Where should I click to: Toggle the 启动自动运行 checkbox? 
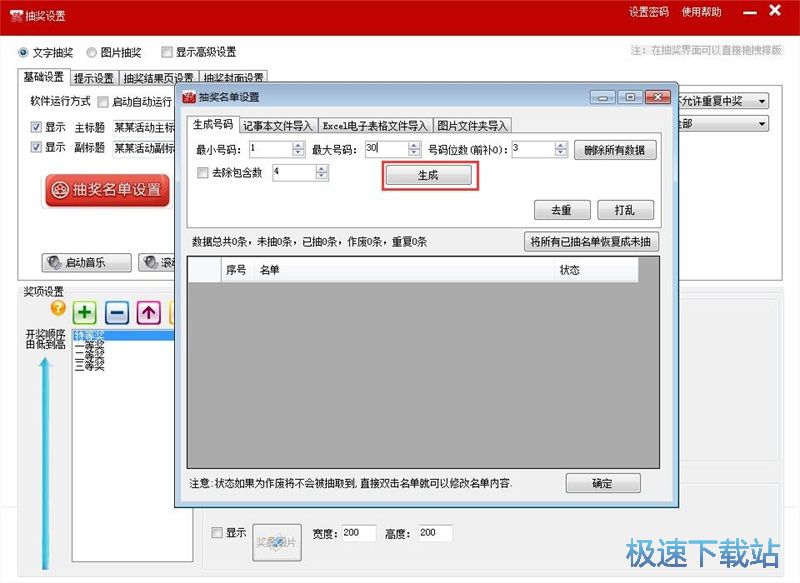(103, 102)
